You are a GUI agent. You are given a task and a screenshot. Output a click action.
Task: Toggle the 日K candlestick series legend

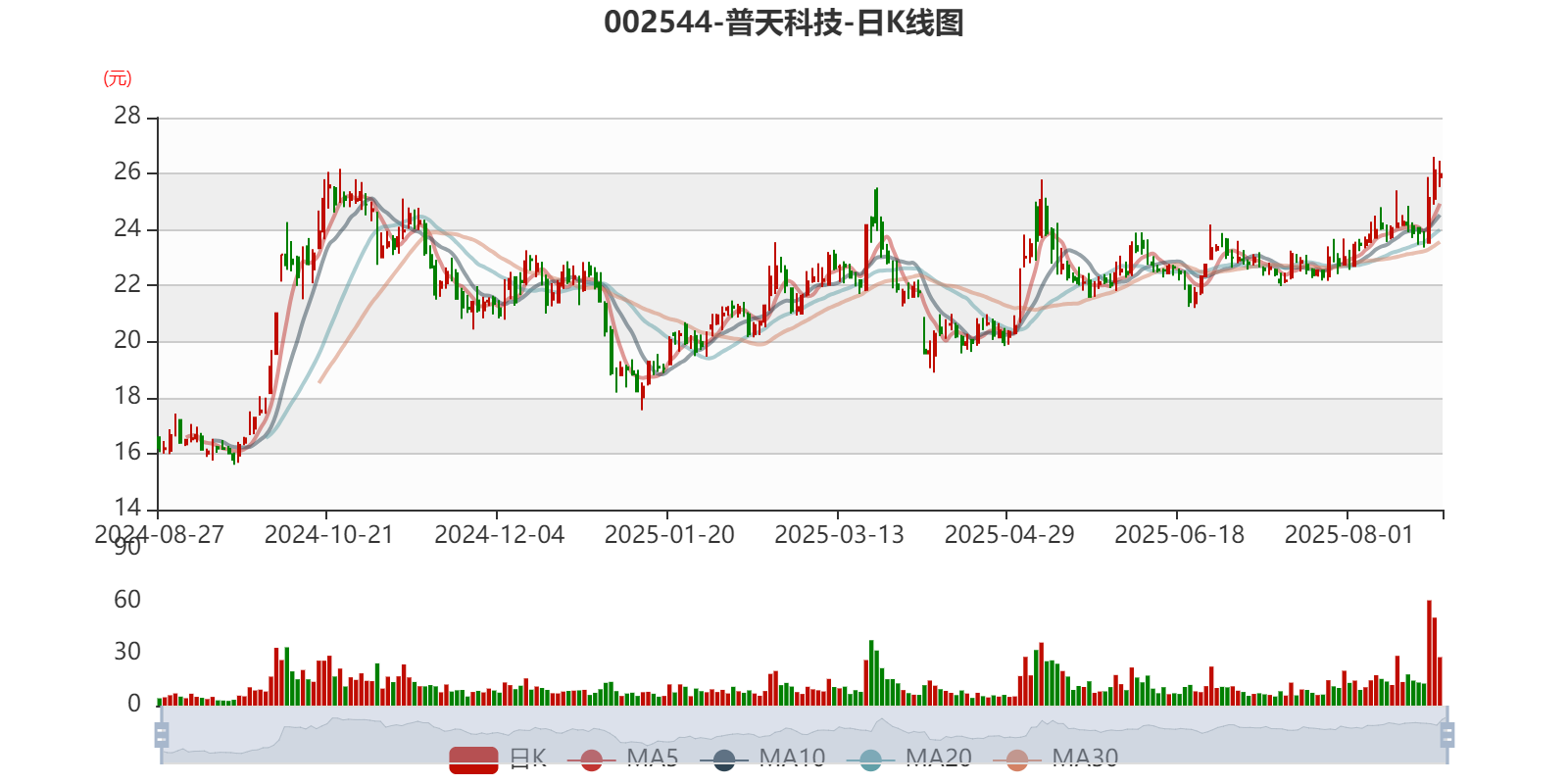[498, 759]
